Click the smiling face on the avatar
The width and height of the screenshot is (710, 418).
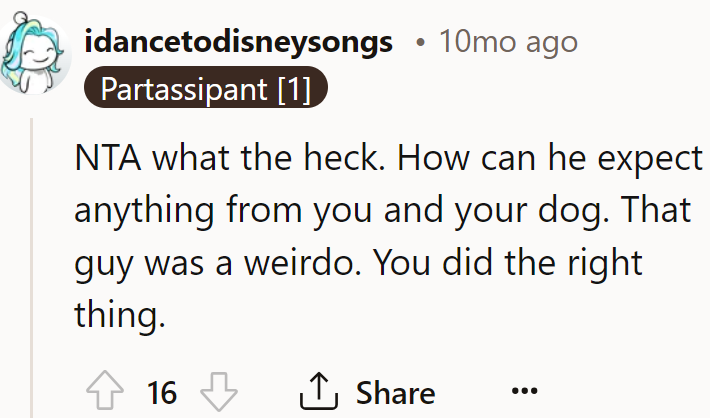pos(36,55)
